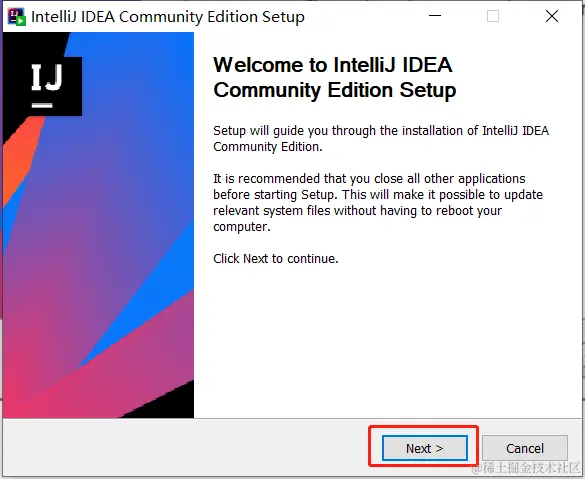
Task: Click the 'Click Next to continue.' line
Action: click(x=276, y=259)
